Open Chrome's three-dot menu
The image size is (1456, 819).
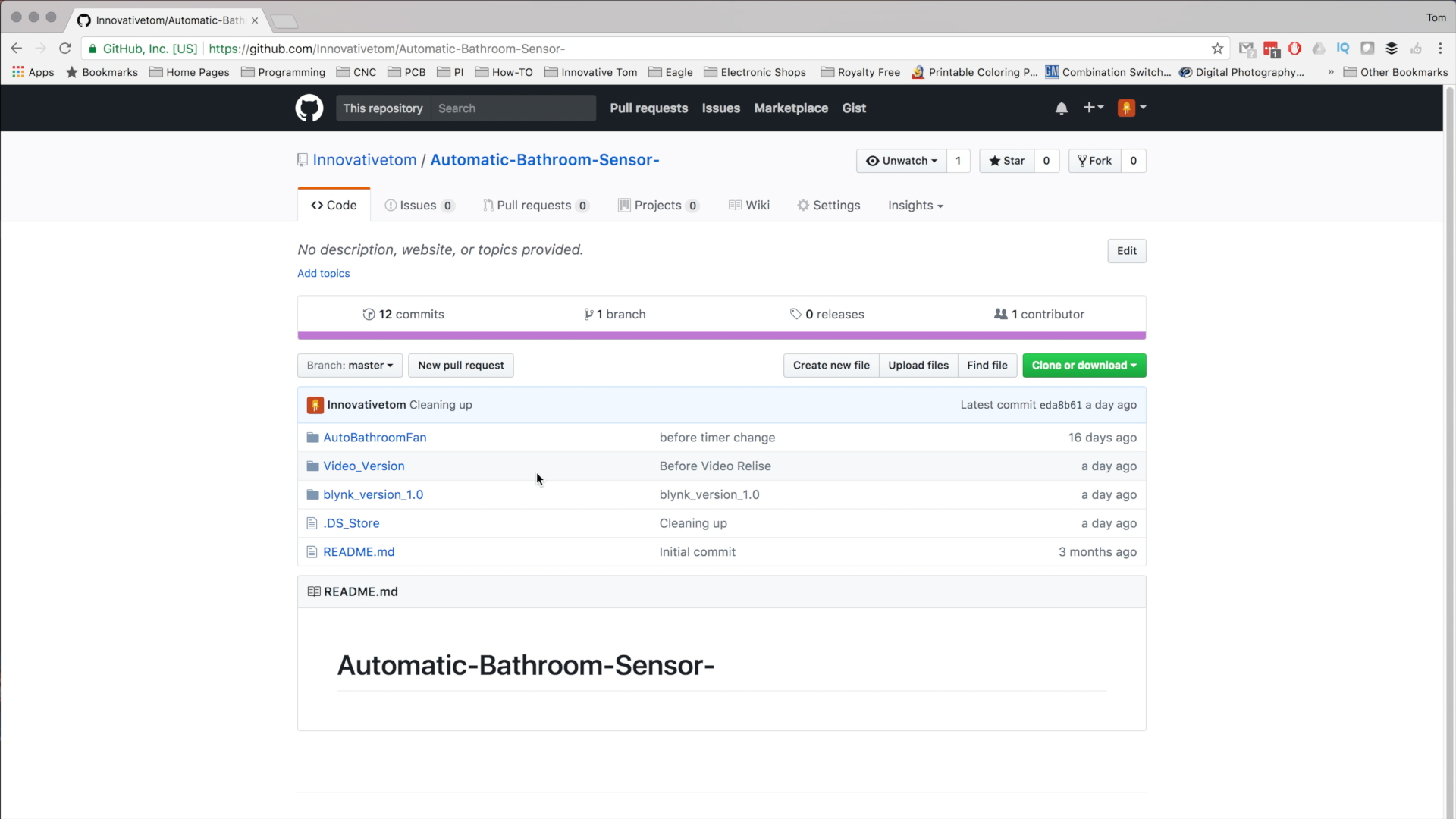click(x=1440, y=49)
